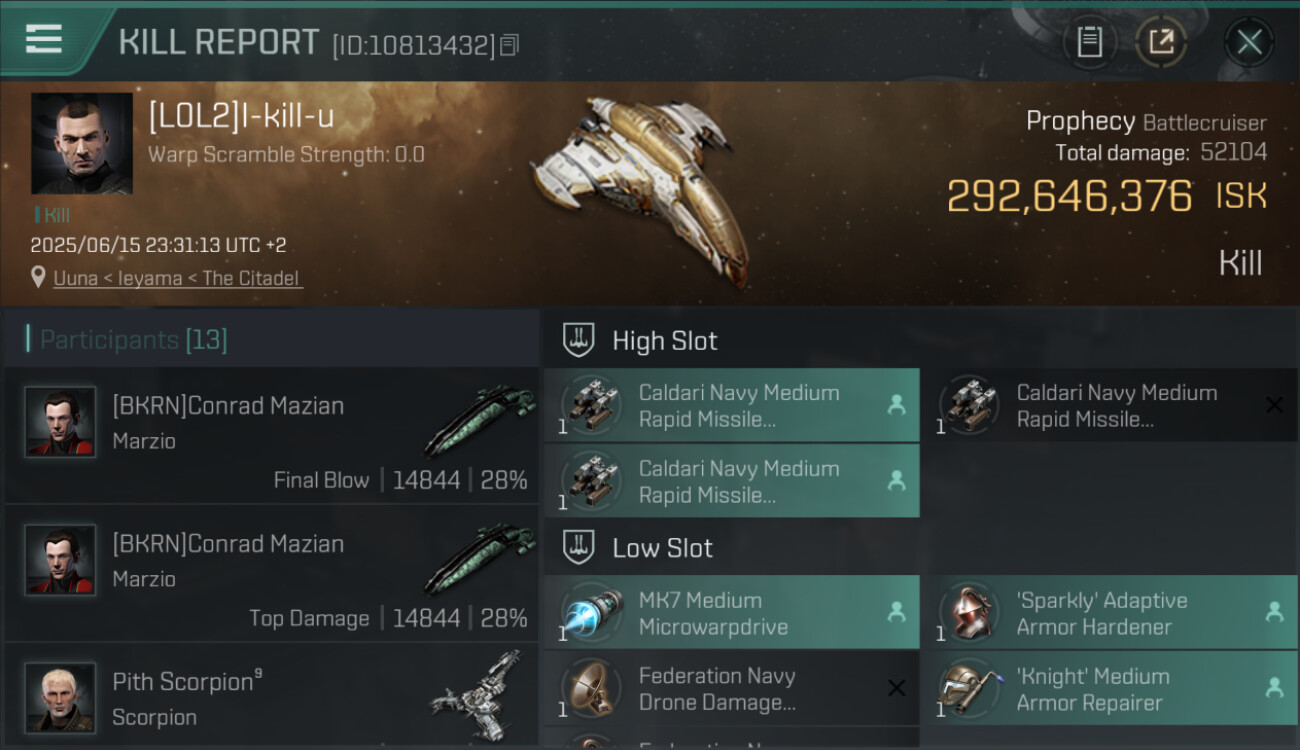
Task: Follow the Uuna < Ieyama < The Citadel link
Action: click(177, 278)
